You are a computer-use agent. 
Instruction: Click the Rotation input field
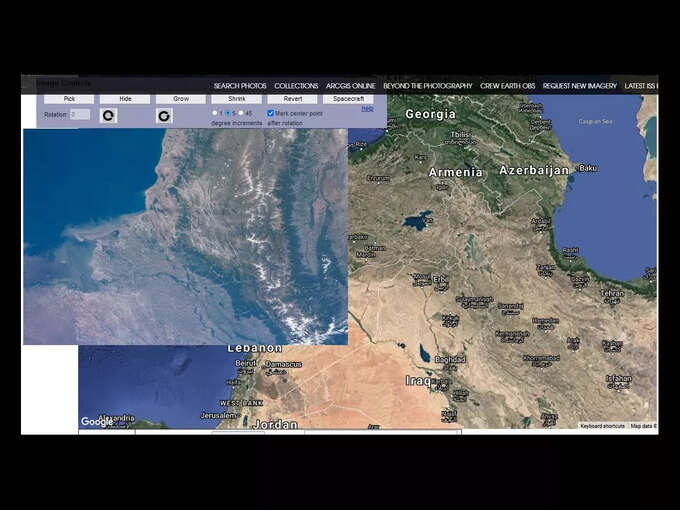pyautogui.click(x=80, y=114)
